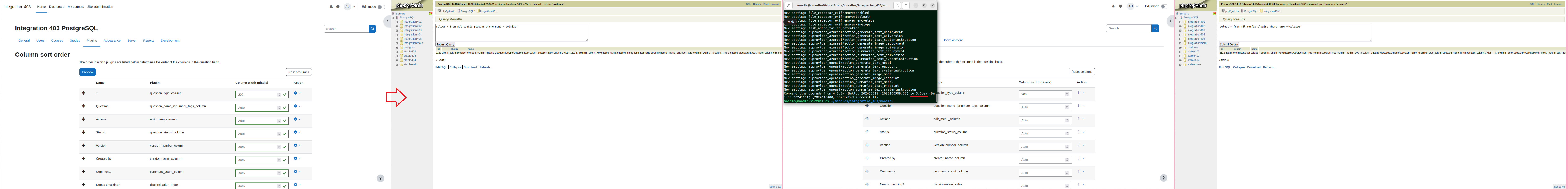Image resolution: width=1568 pixels, height=189 pixels.
Task: Click green checkmark in question_name_idnumber_tags_column width field
Action: pyautogui.click(x=285, y=107)
